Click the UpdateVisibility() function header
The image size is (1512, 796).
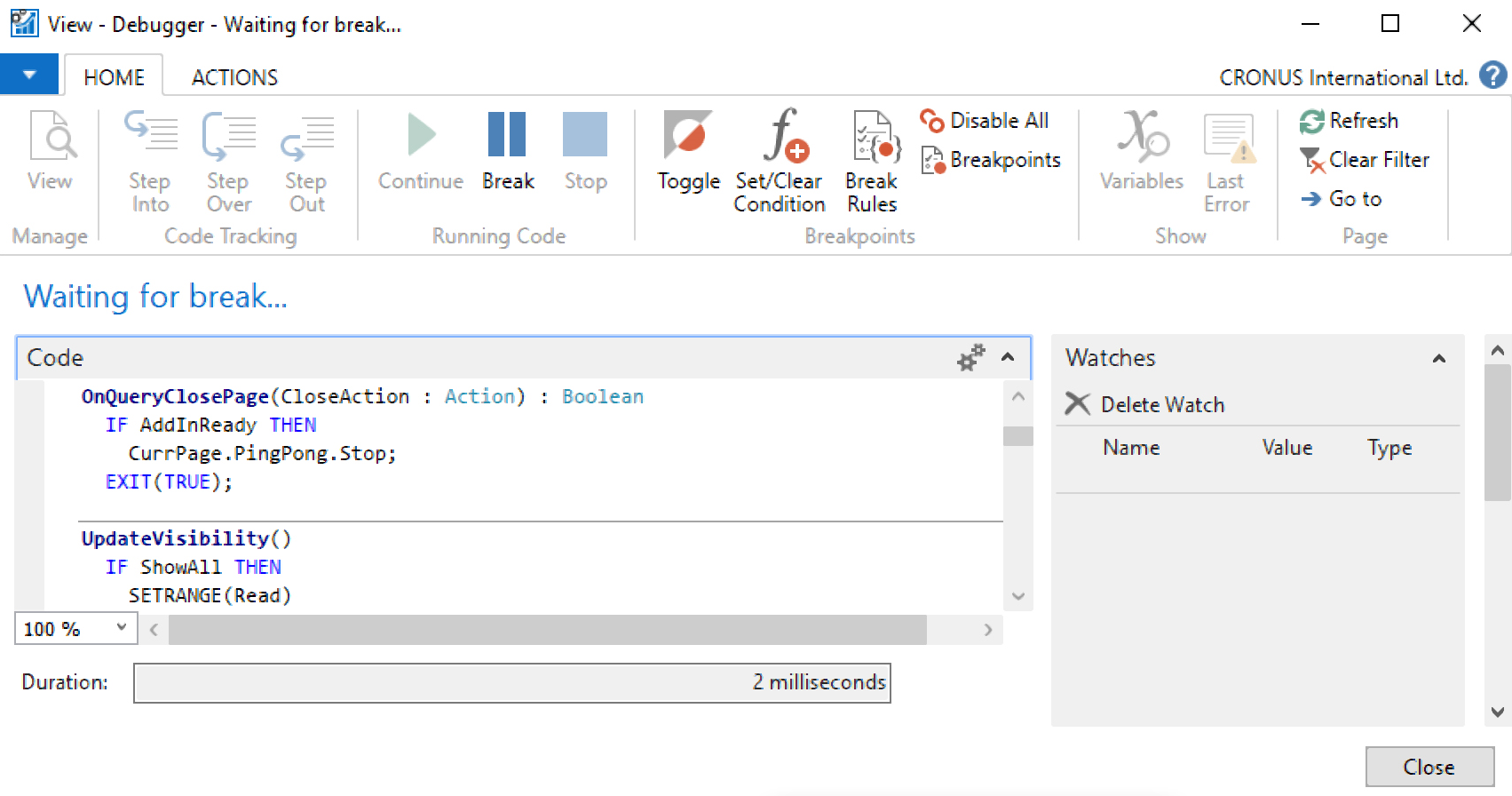coord(186,538)
